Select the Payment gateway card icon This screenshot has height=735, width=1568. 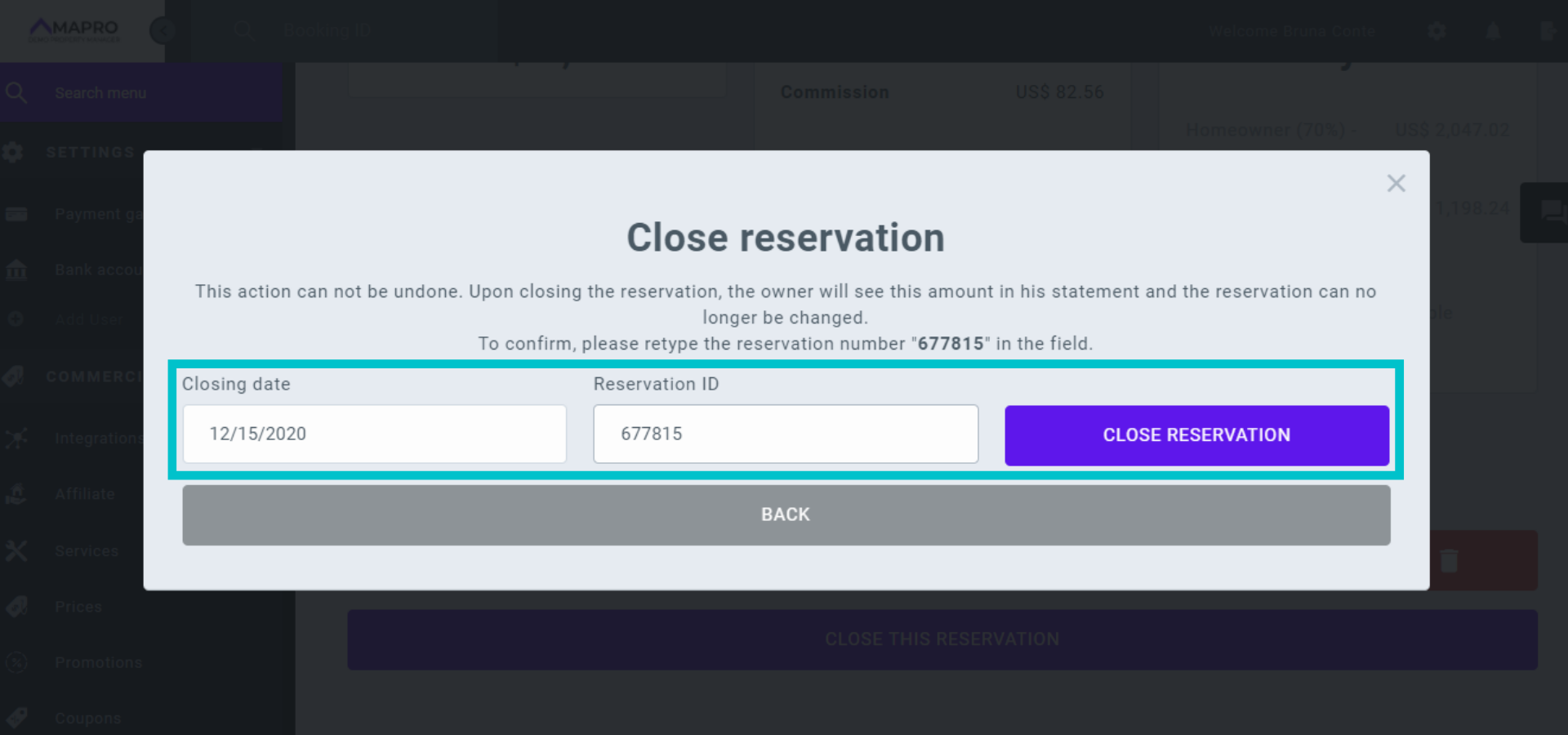coord(16,213)
